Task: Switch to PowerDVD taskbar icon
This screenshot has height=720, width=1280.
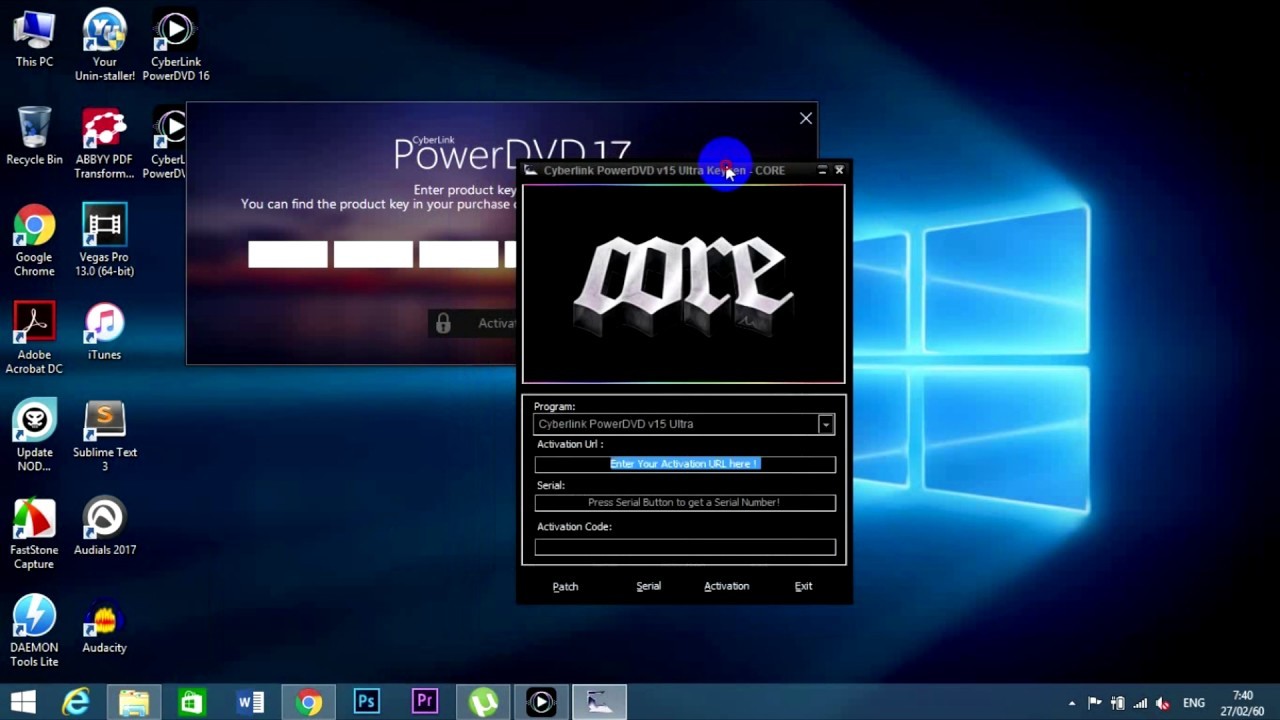Action: (541, 702)
